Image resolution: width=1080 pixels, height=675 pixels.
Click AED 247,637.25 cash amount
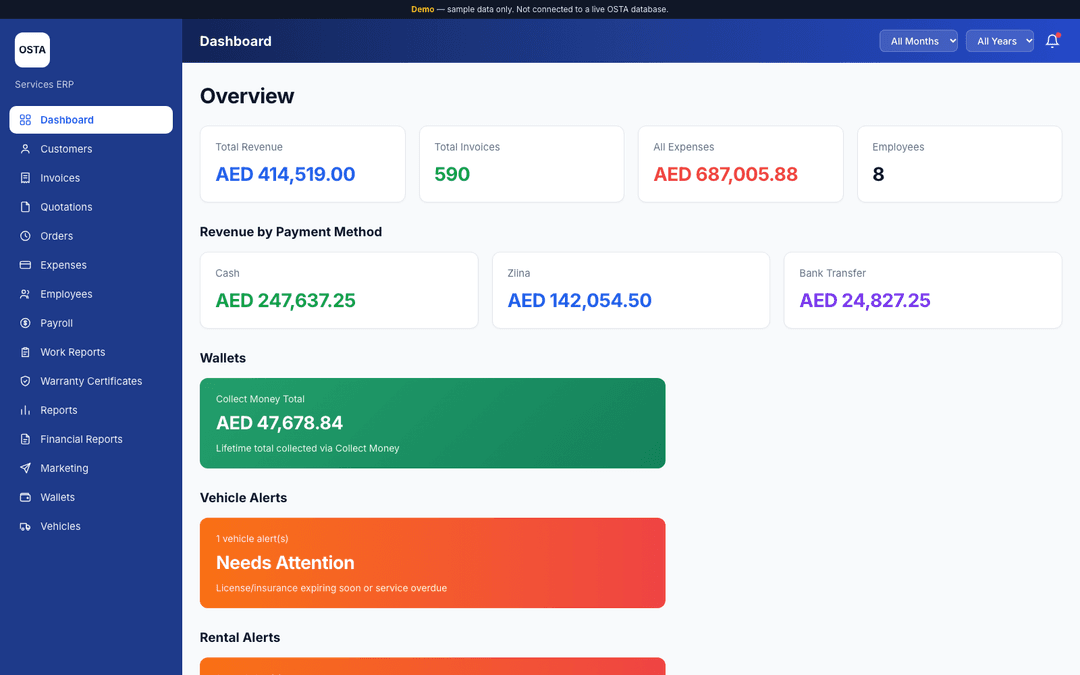285,300
